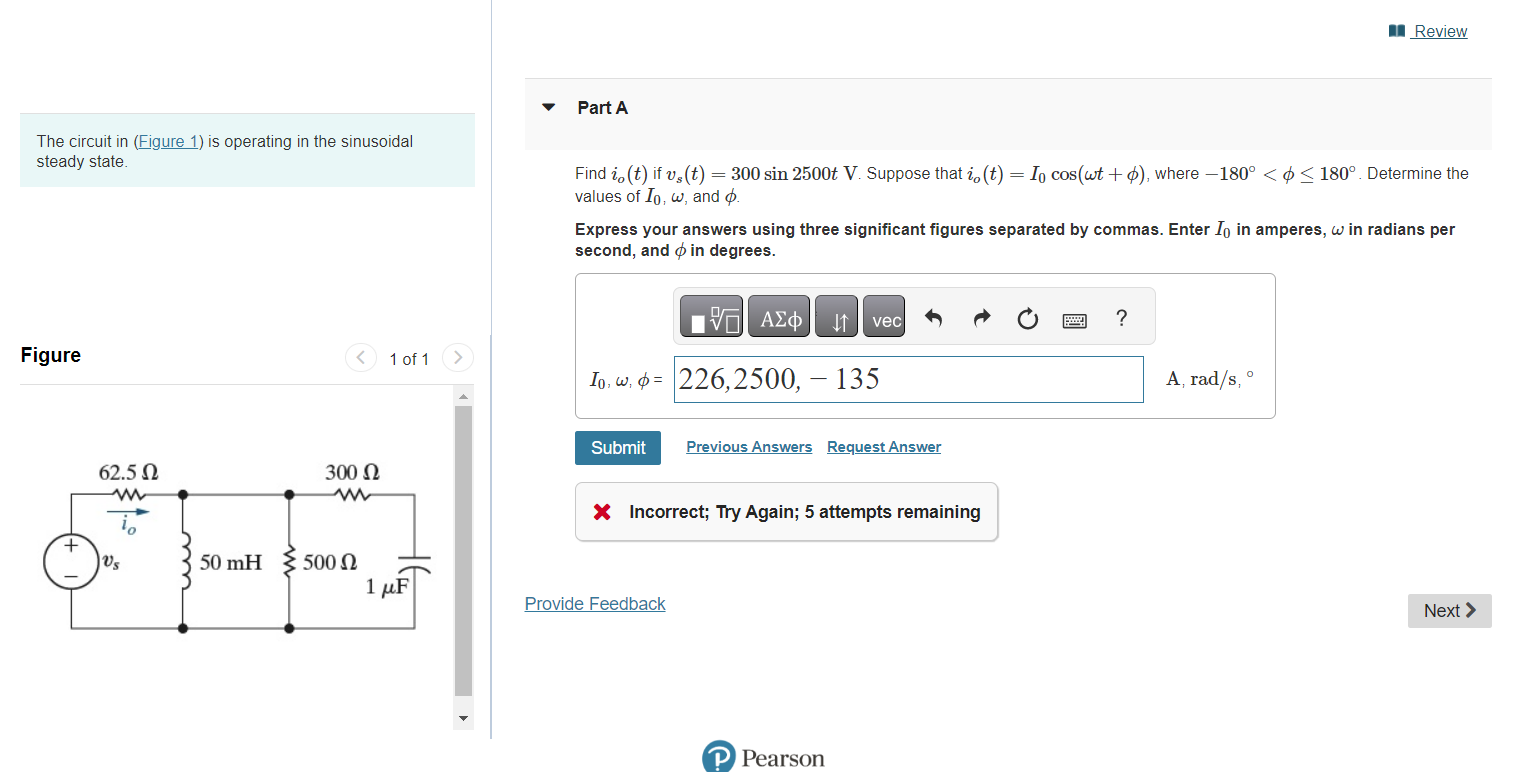Click the answer input field with 226,2500
Image resolution: width=1526 pixels, height=772 pixels.
[908, 380]
